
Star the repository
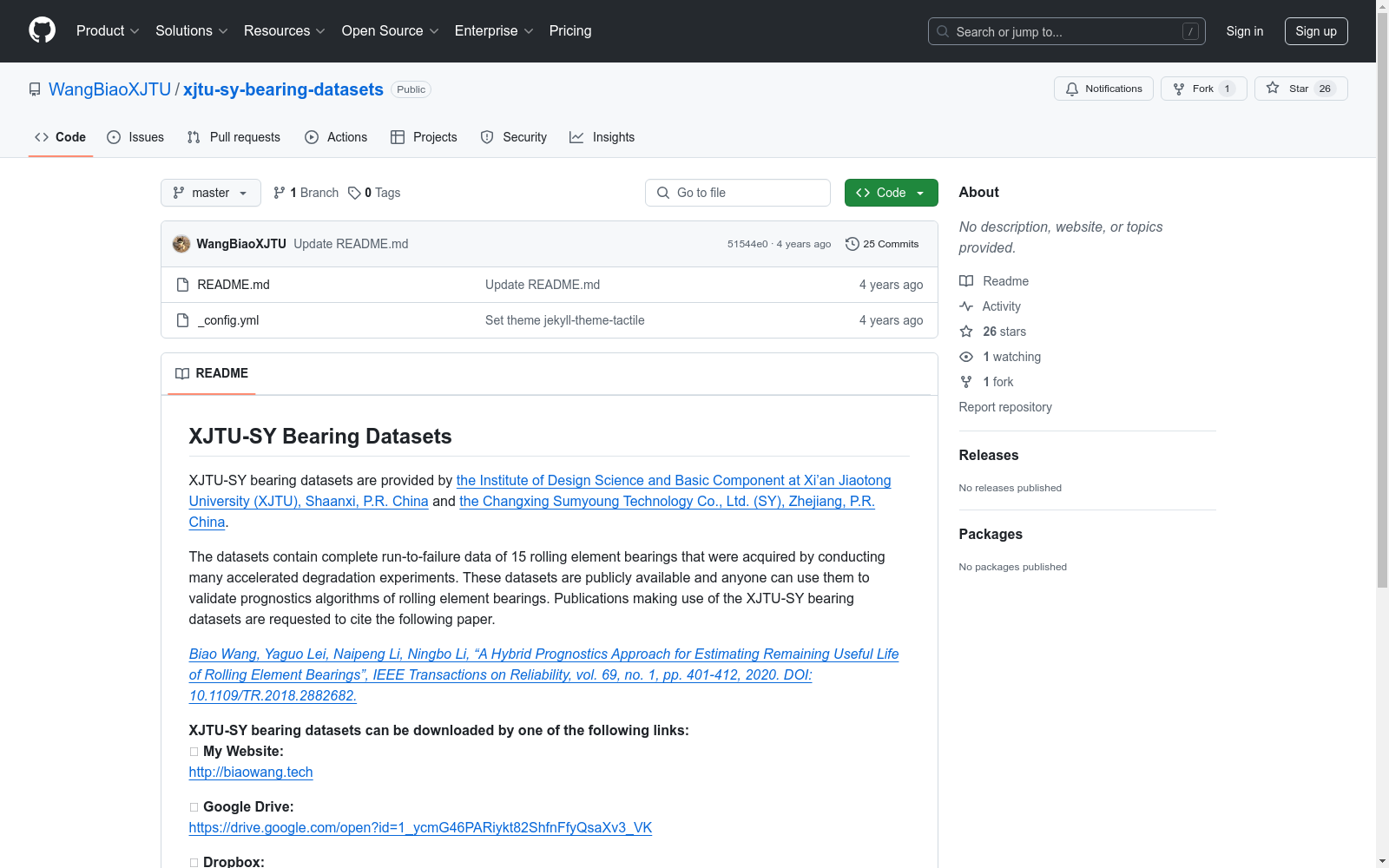1301,89
